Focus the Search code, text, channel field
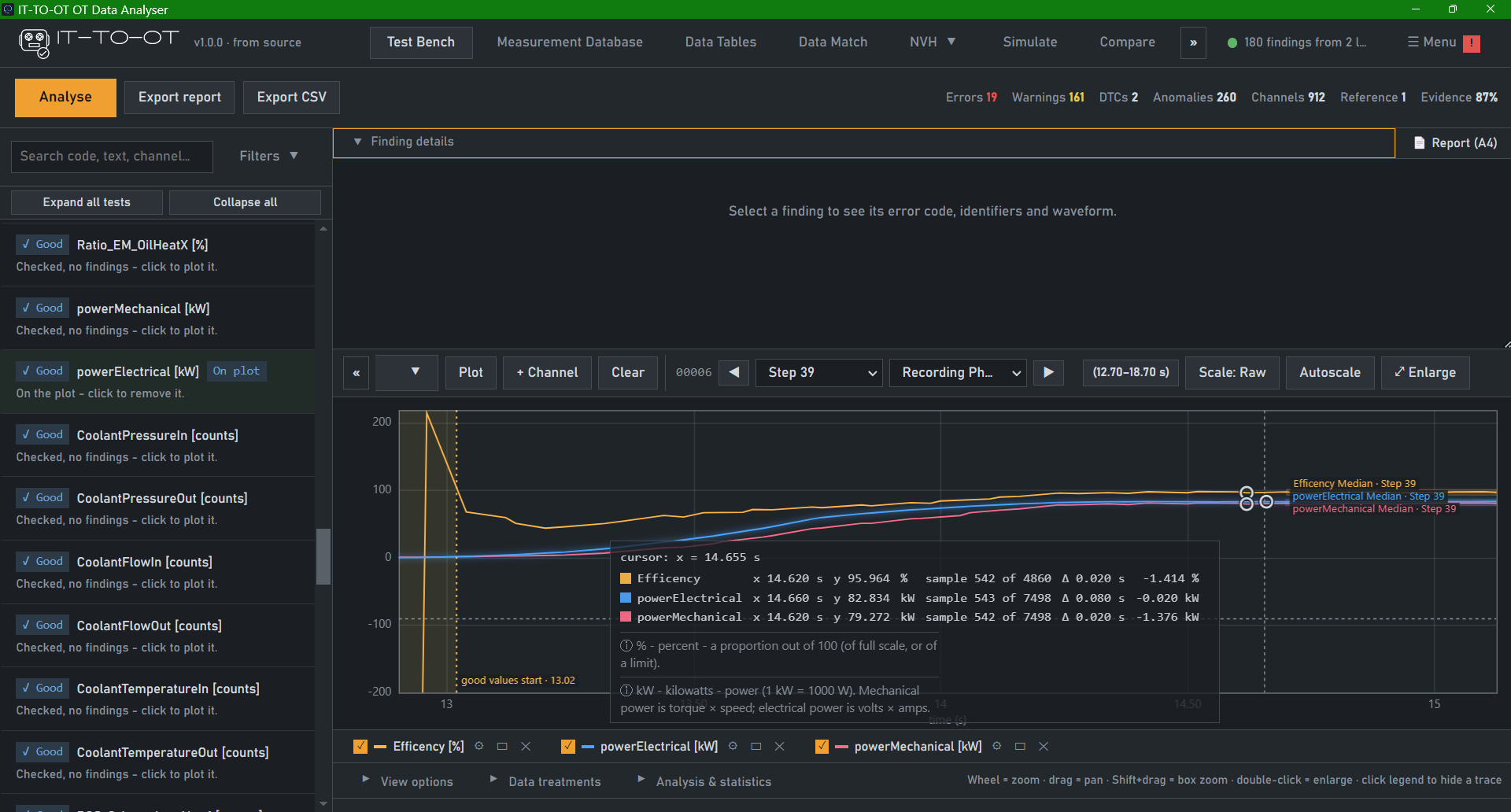This screenshot has width=1511, height=812. [x=112, y=157]
